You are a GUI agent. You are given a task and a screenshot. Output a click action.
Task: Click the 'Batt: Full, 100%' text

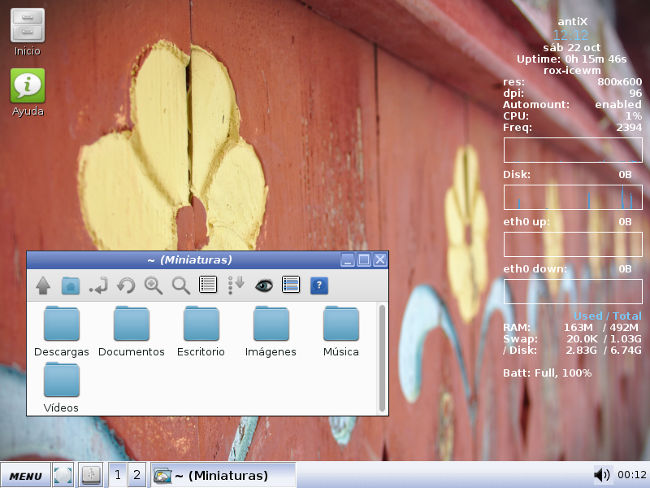pyautogui.click(x=547, y=373)
